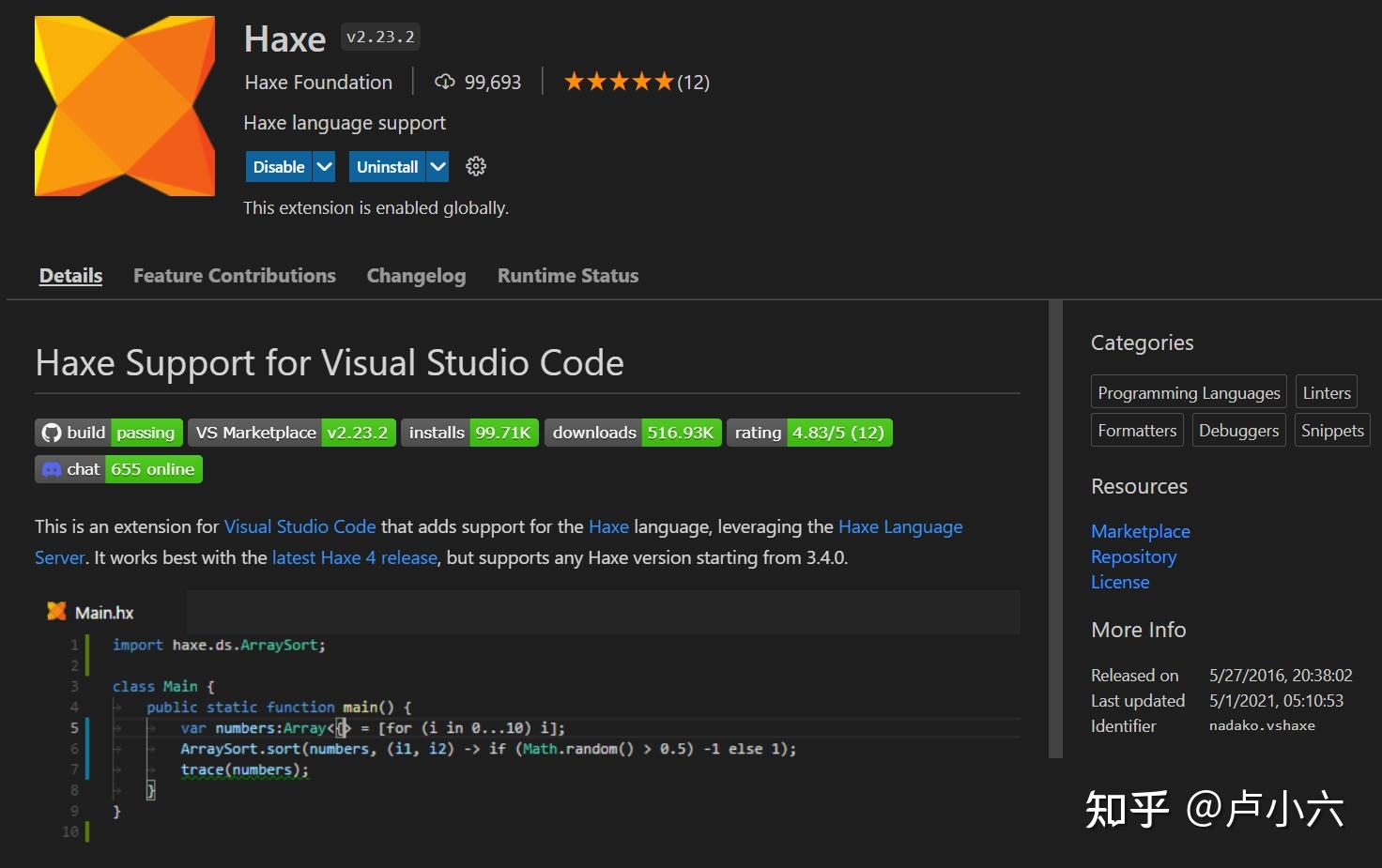
Task: Select the Runtime Status tab
Action: point(567,276)
